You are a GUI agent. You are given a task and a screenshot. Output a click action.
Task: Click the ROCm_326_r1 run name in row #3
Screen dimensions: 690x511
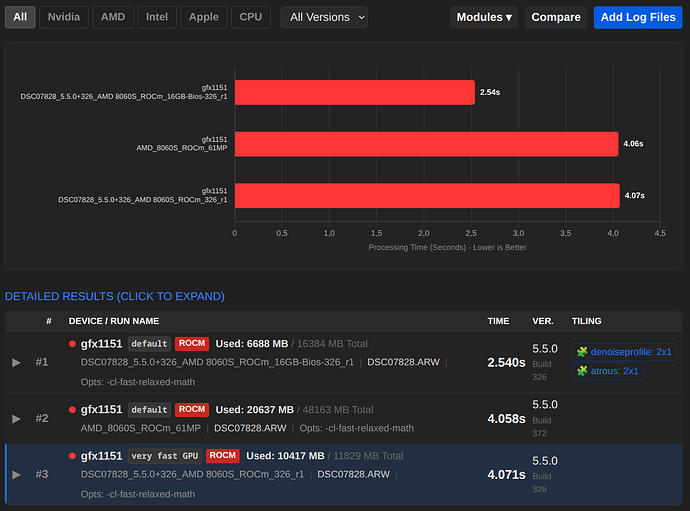tap(192, 474)
